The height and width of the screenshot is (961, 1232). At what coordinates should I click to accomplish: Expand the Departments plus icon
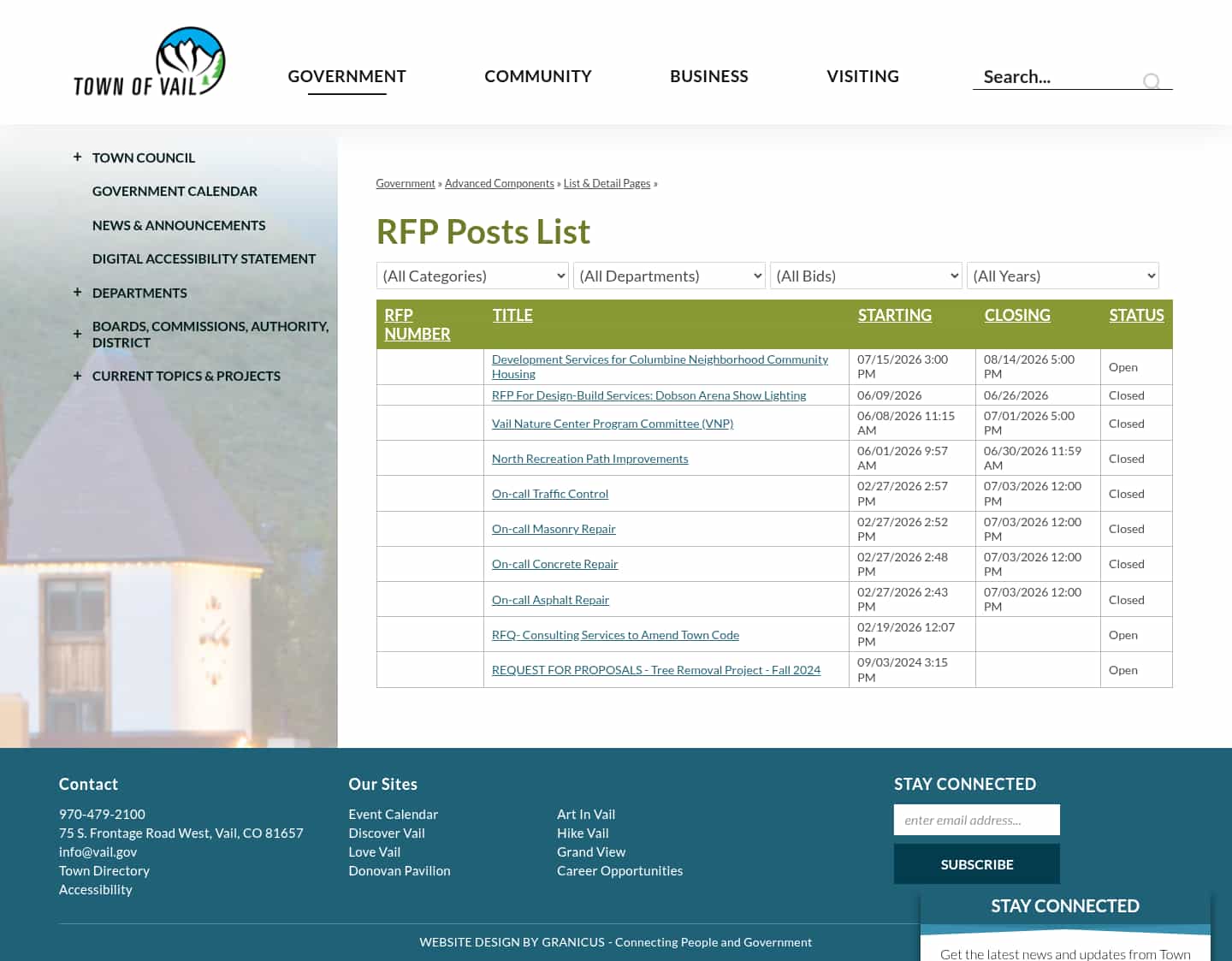click(x=77, y=292)
